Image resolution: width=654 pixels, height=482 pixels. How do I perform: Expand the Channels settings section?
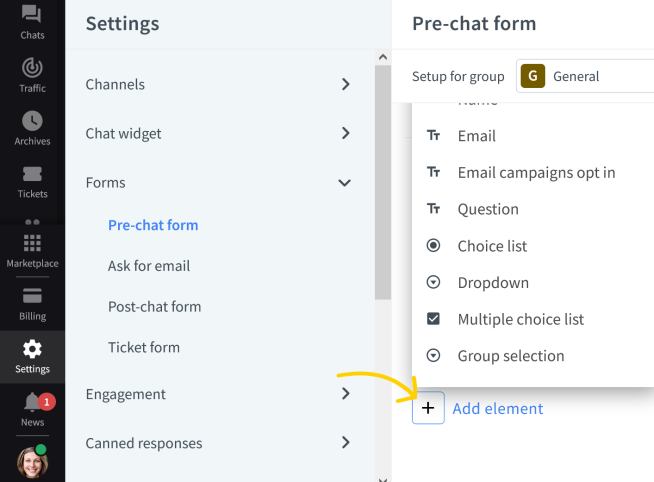tap(218, 84)
